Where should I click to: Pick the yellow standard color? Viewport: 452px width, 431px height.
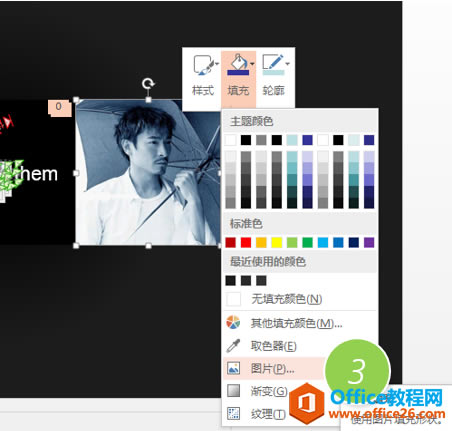pos(277,242)
